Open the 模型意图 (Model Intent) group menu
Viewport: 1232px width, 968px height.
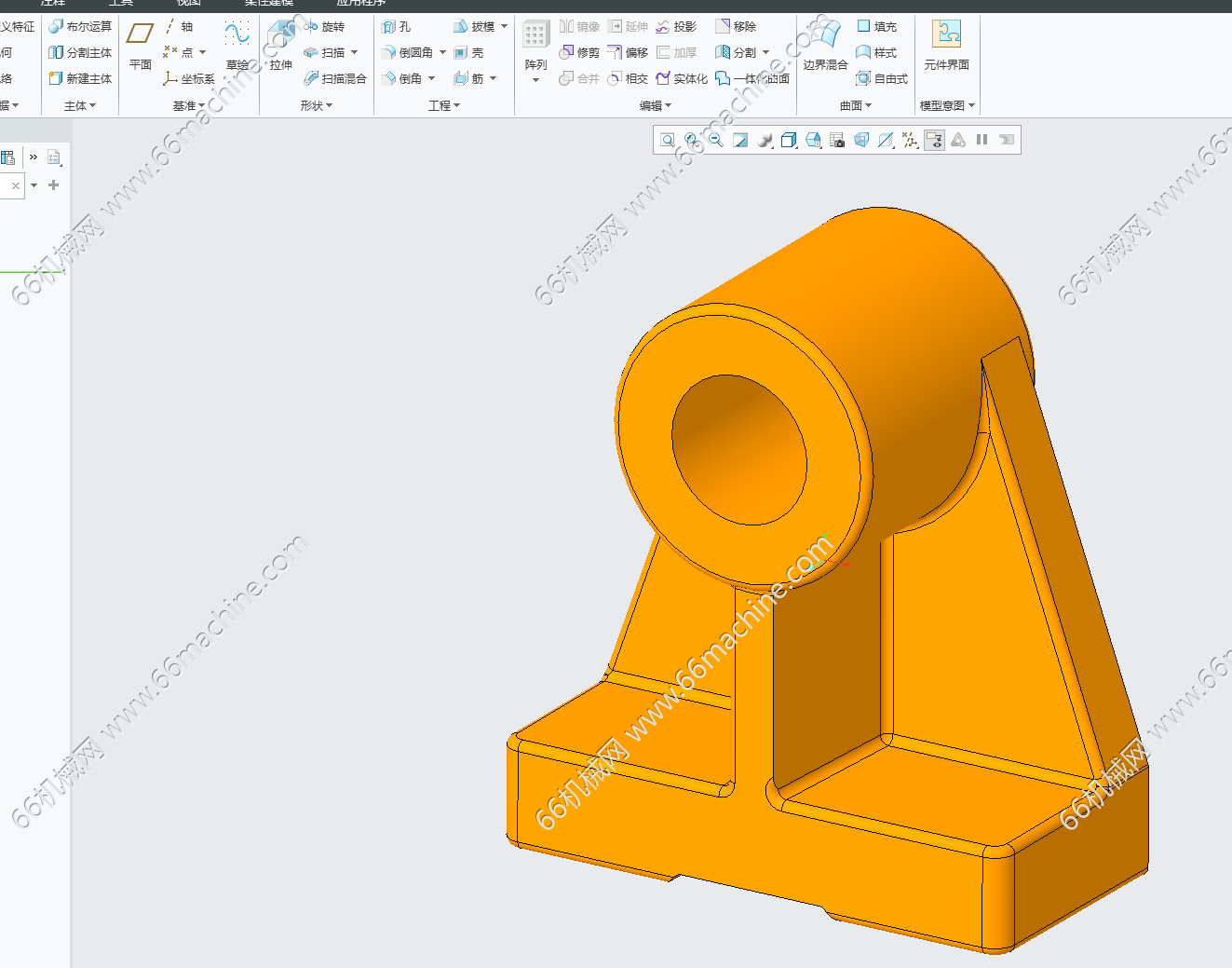click(x=947, y=106)
